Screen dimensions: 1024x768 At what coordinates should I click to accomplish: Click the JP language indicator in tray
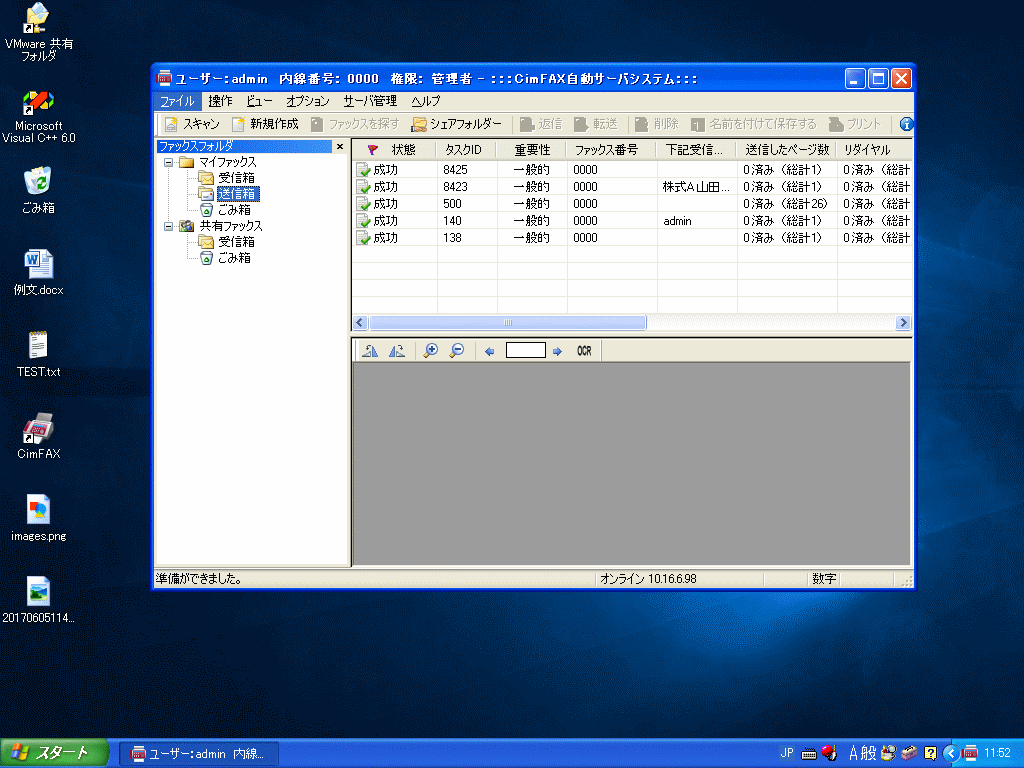(x=787, y=753)
